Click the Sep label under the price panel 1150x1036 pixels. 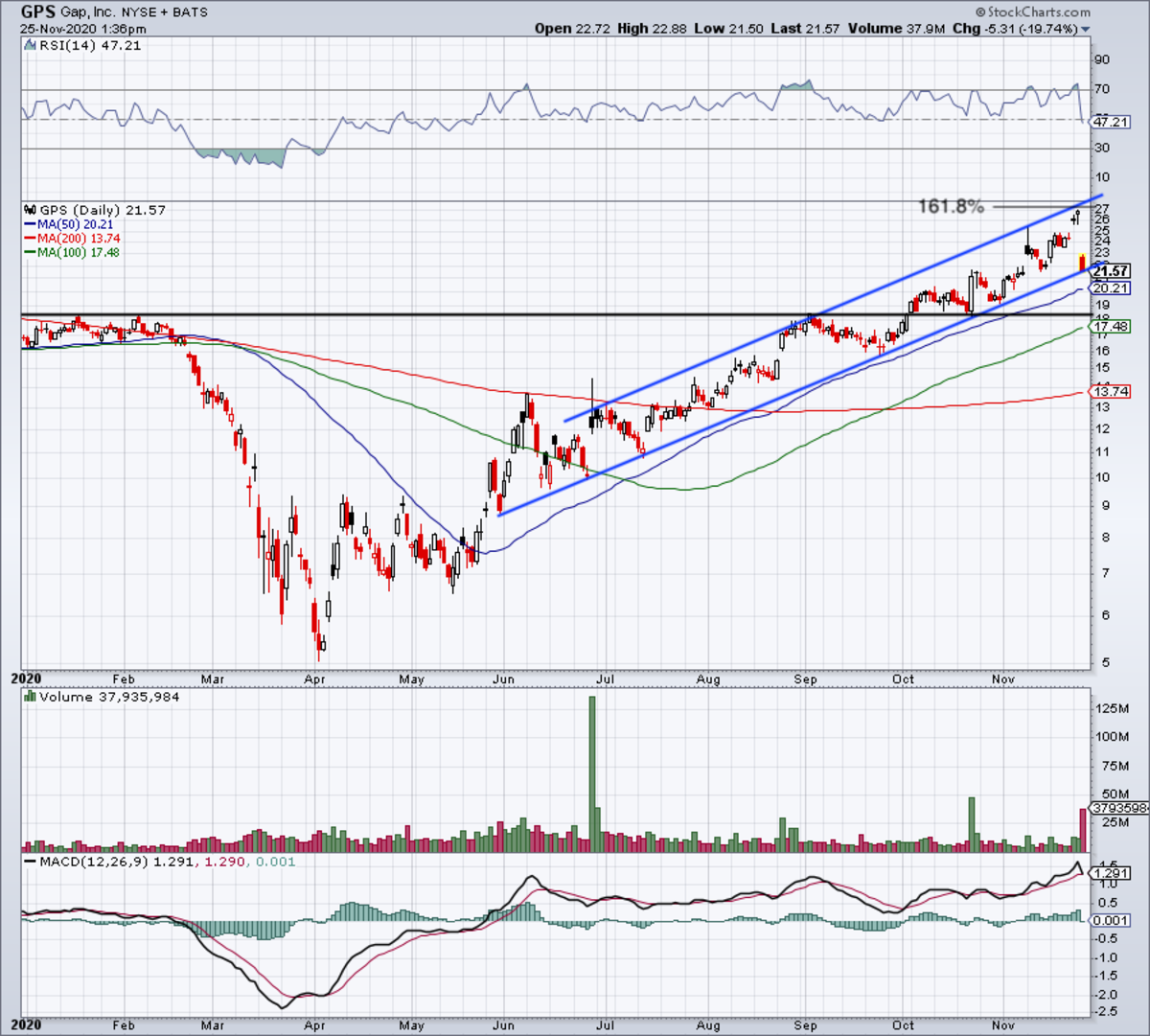tap(805, 679)
